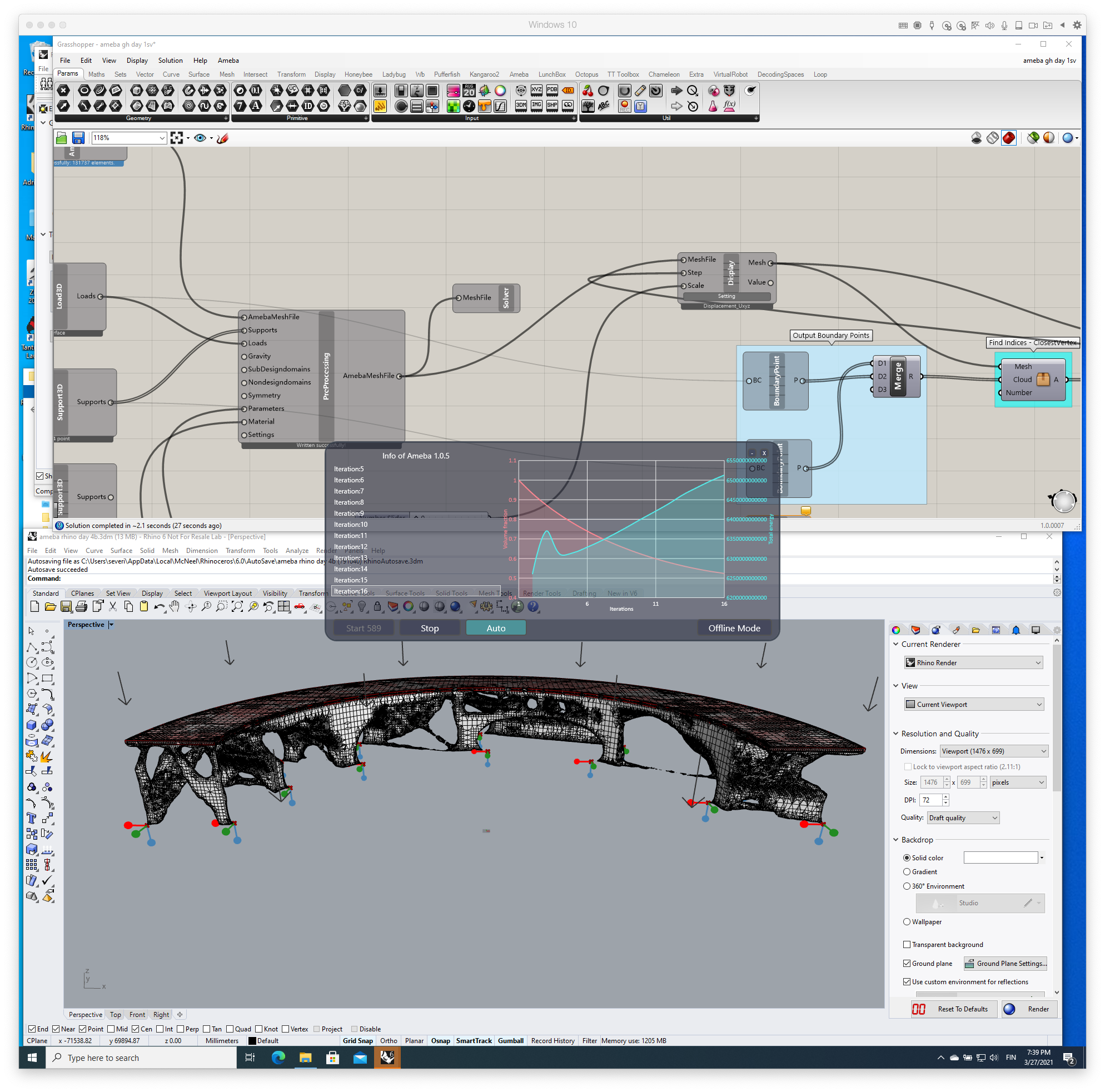Select the Box solid tool in sidebar
Image resolution: width=1105 pixels, height=1092 pixels.
32,725
